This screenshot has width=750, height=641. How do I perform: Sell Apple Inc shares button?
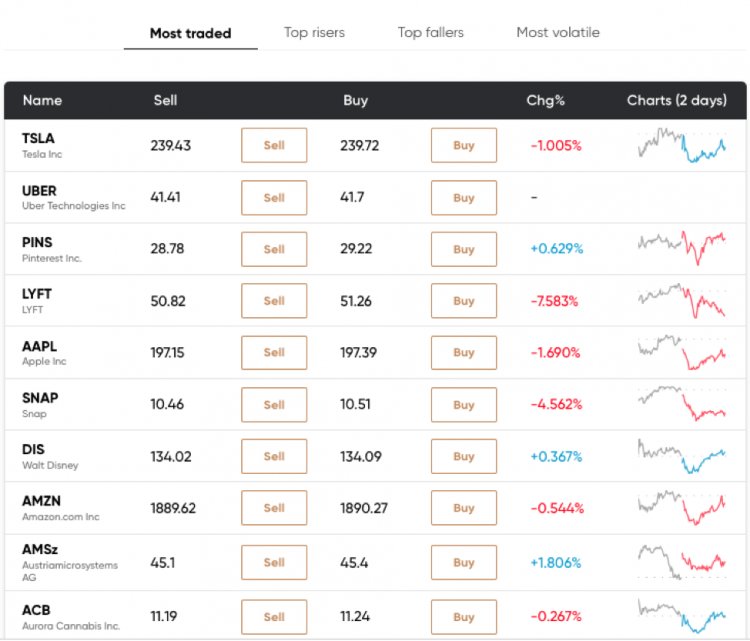[x=274, y=352]
